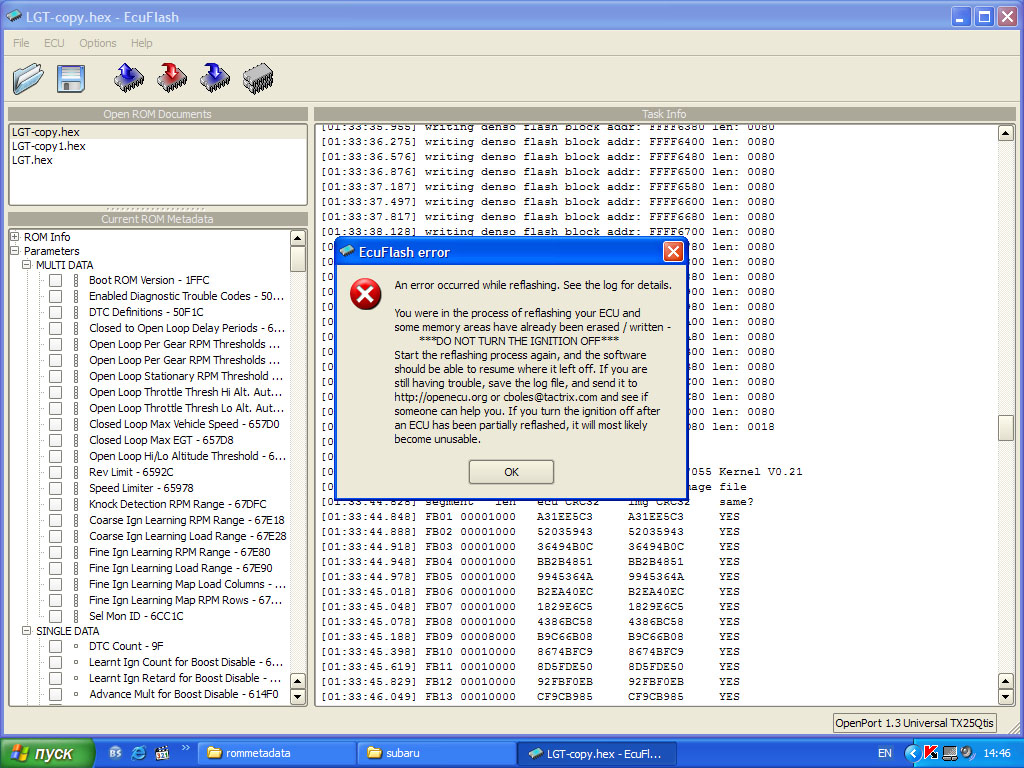Click the FB13 CF9CB985 log row
The image size is (1024, 768).
click(x=530, y=697)
